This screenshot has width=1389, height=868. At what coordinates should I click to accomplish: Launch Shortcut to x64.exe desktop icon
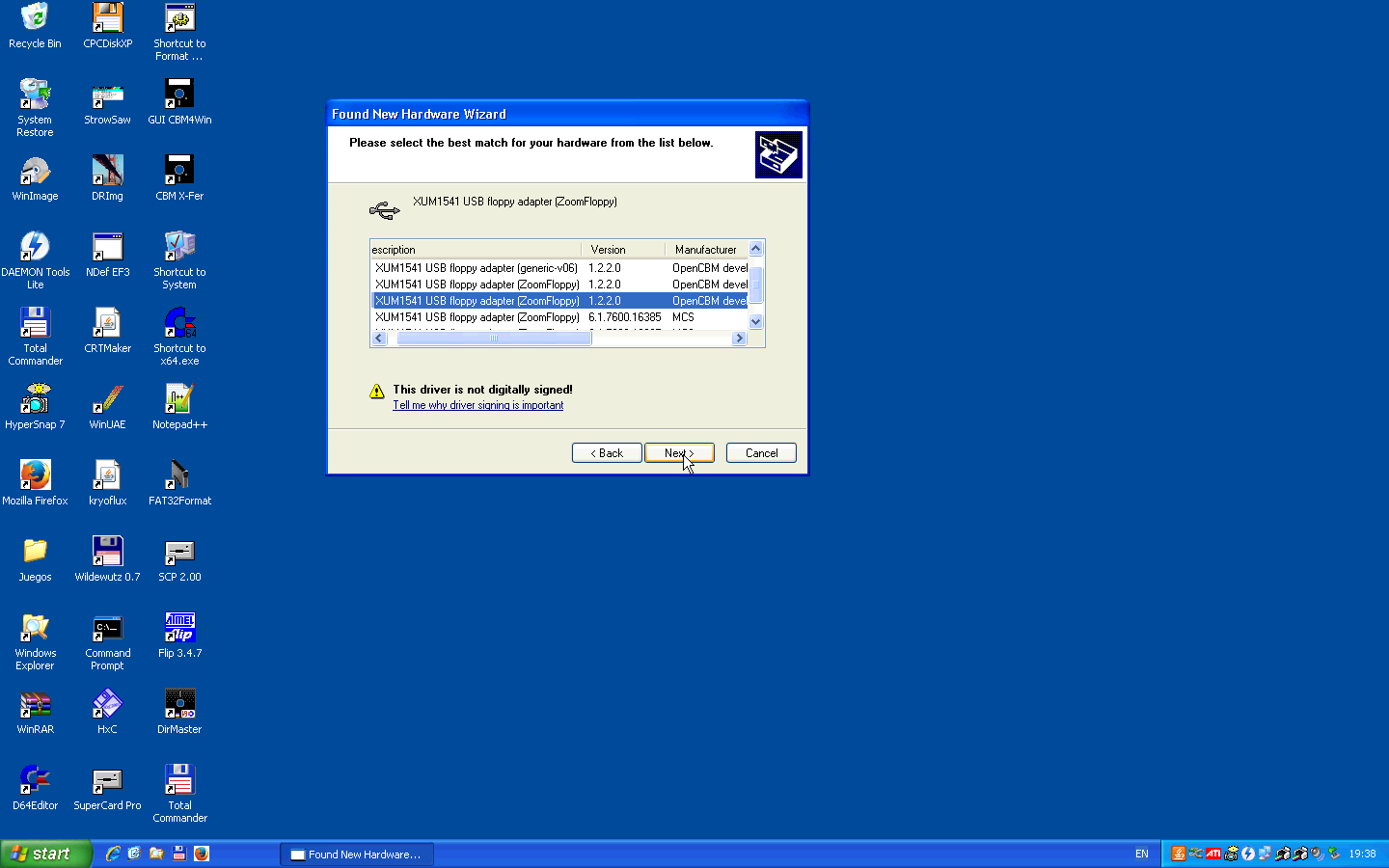179,337
